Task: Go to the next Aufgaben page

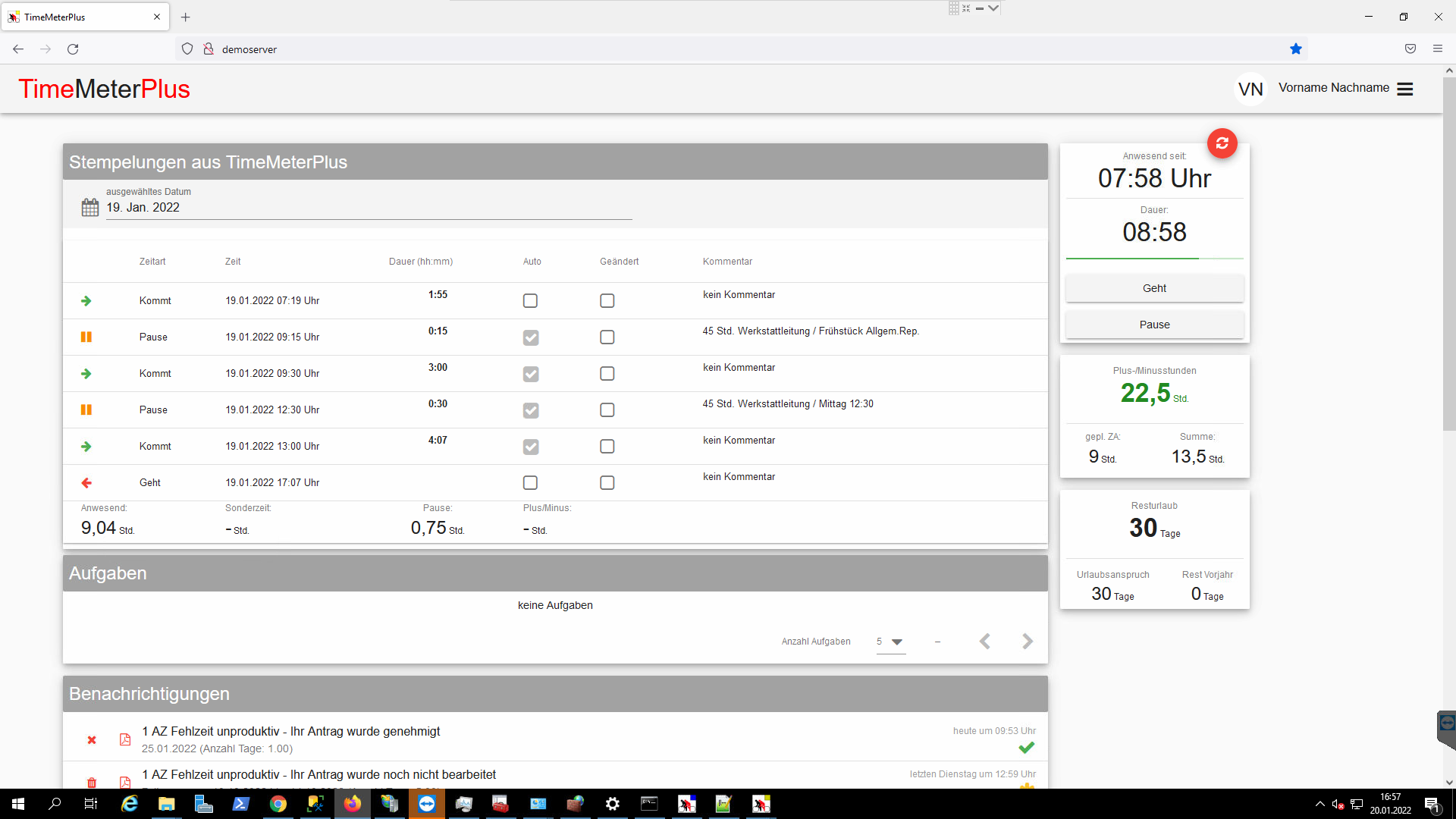Action: (x=1028, y=642)
